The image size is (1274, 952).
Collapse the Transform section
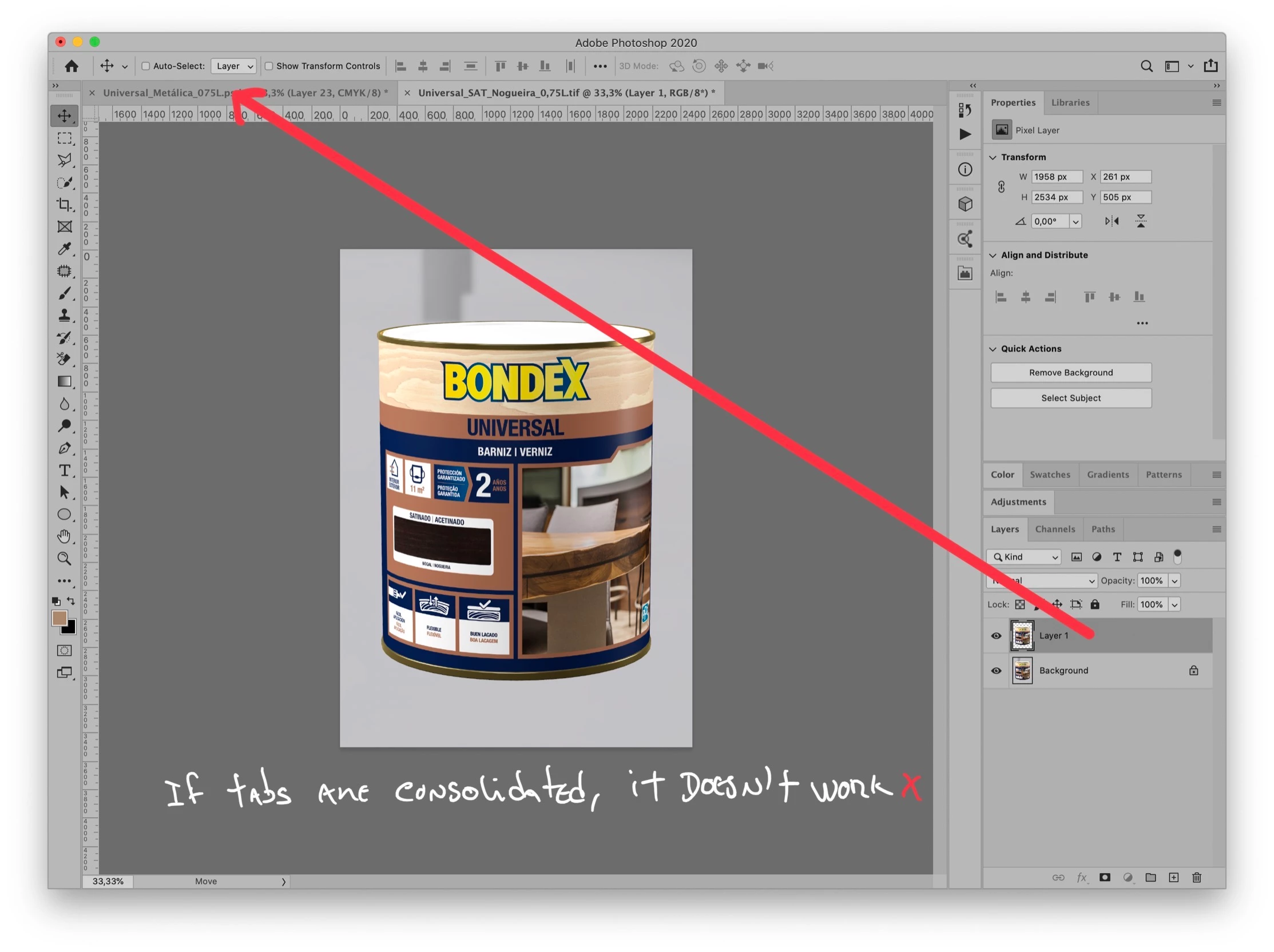[x=993, y=157]
